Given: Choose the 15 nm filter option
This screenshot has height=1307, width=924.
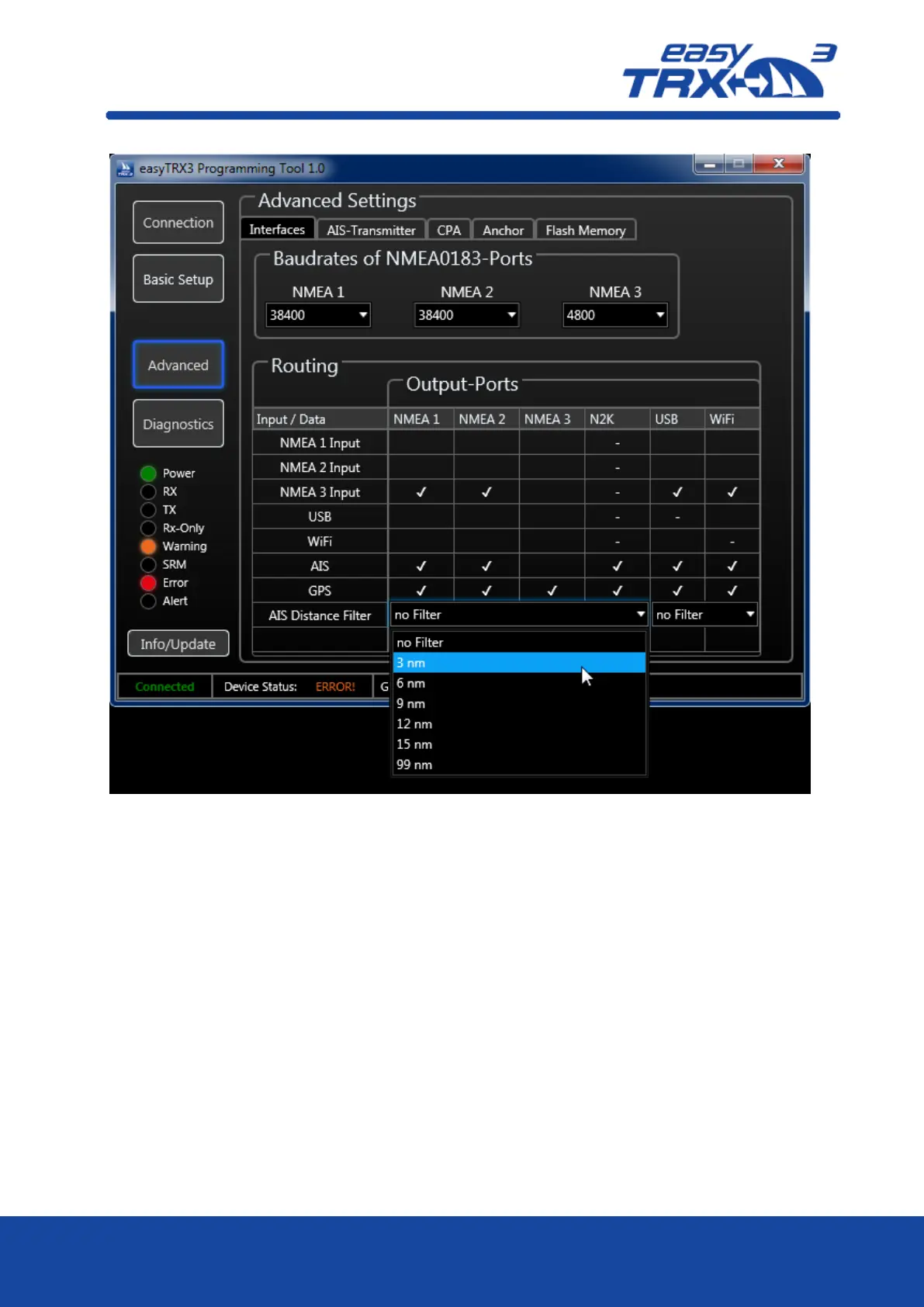Looking at the screenshot, I should [x=519, y=744].
